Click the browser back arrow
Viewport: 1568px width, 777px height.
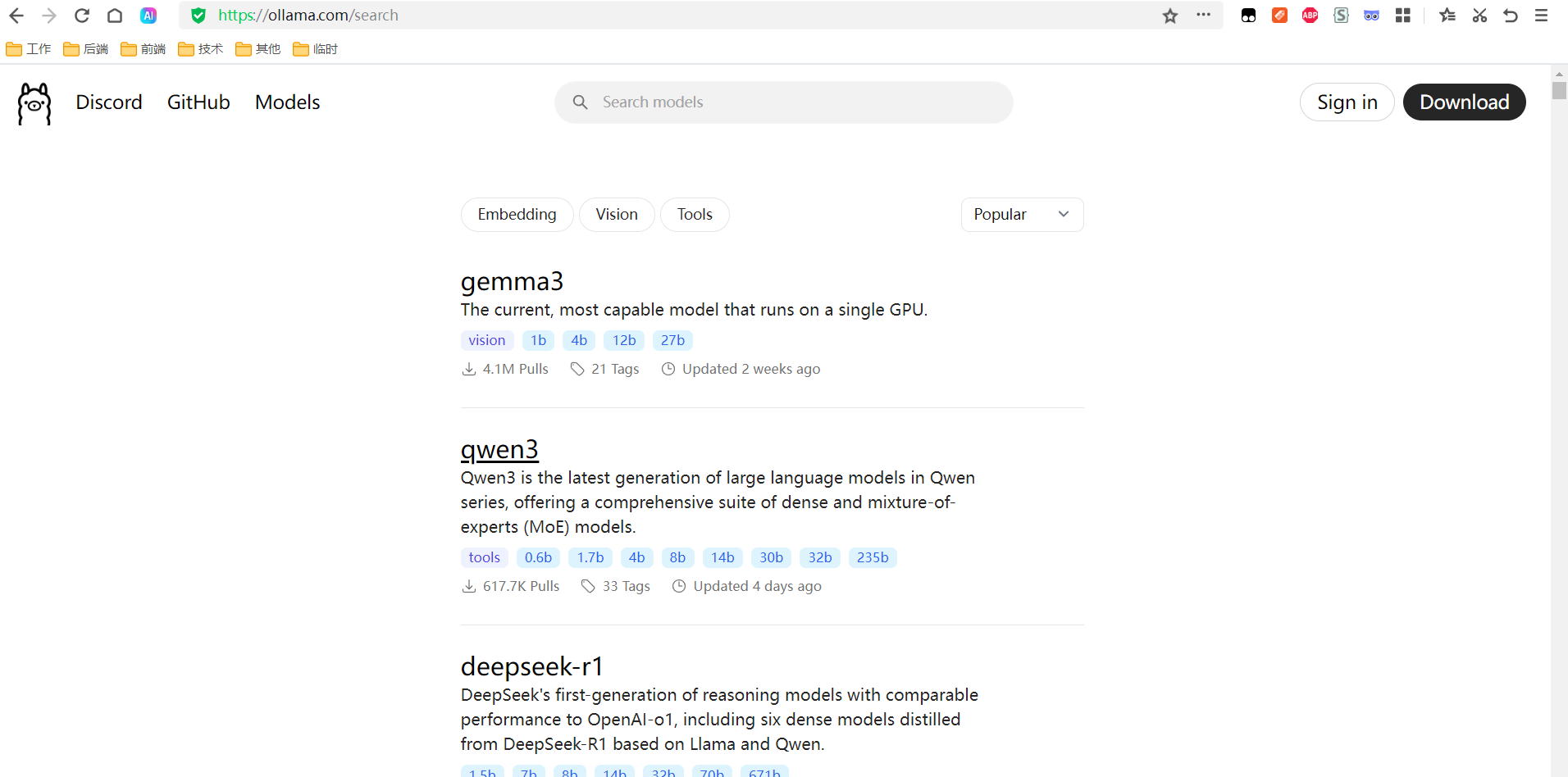pos(16,16)
